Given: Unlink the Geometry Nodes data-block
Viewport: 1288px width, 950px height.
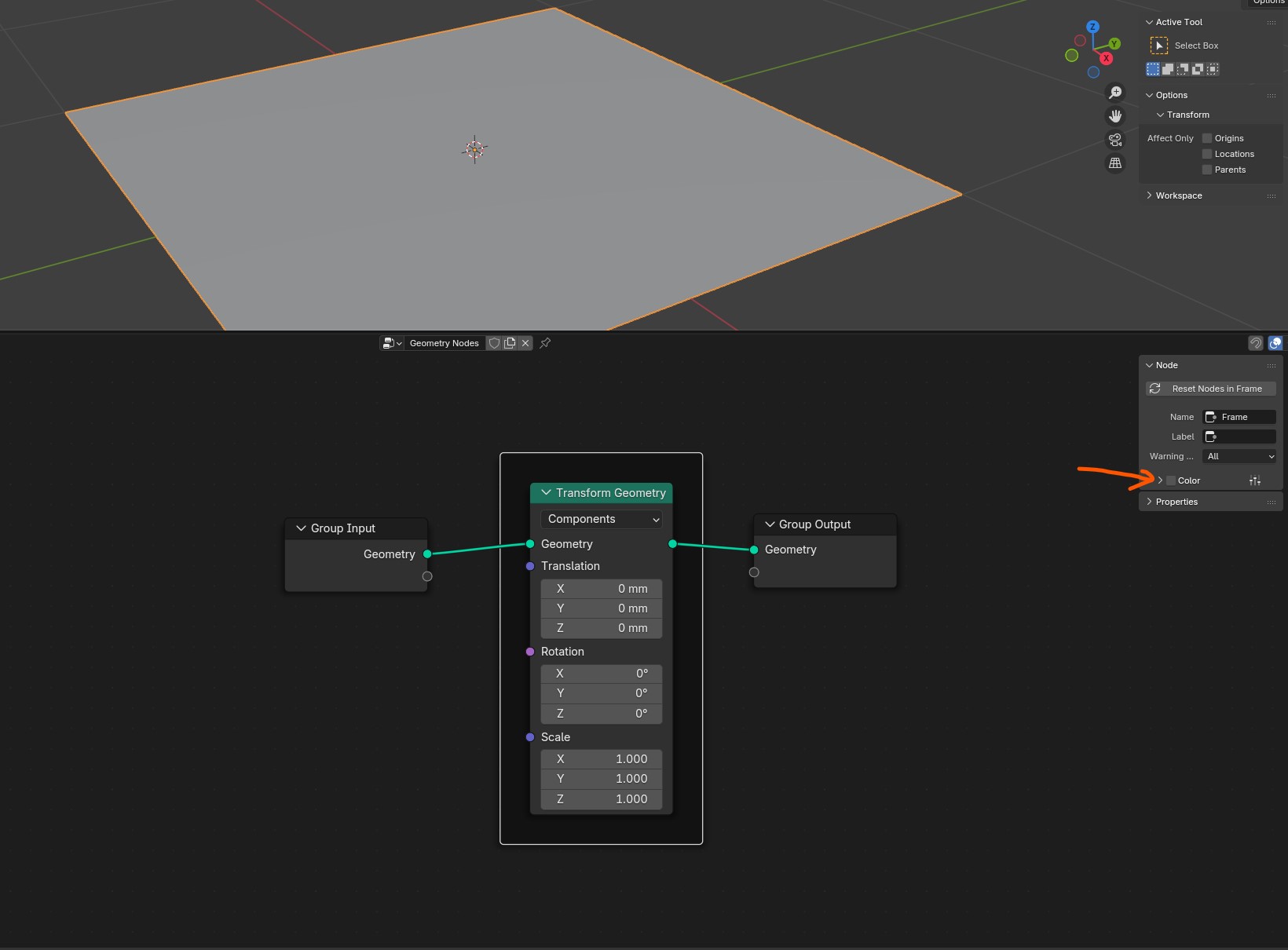Looking at the screenshot, I should coord(525,343).
